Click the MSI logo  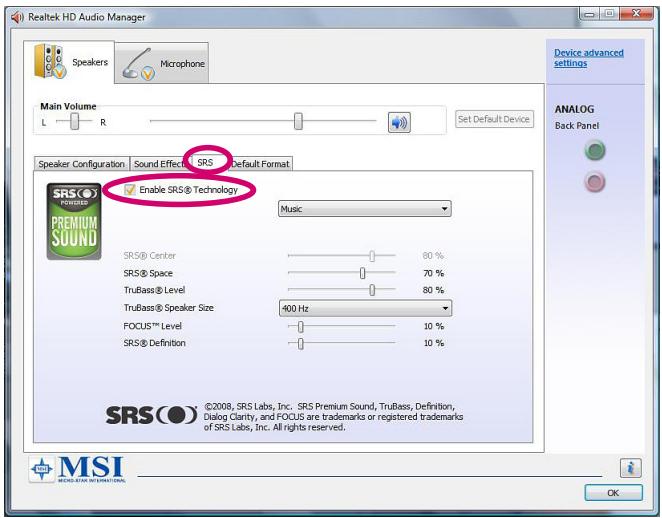click(78, 469)
